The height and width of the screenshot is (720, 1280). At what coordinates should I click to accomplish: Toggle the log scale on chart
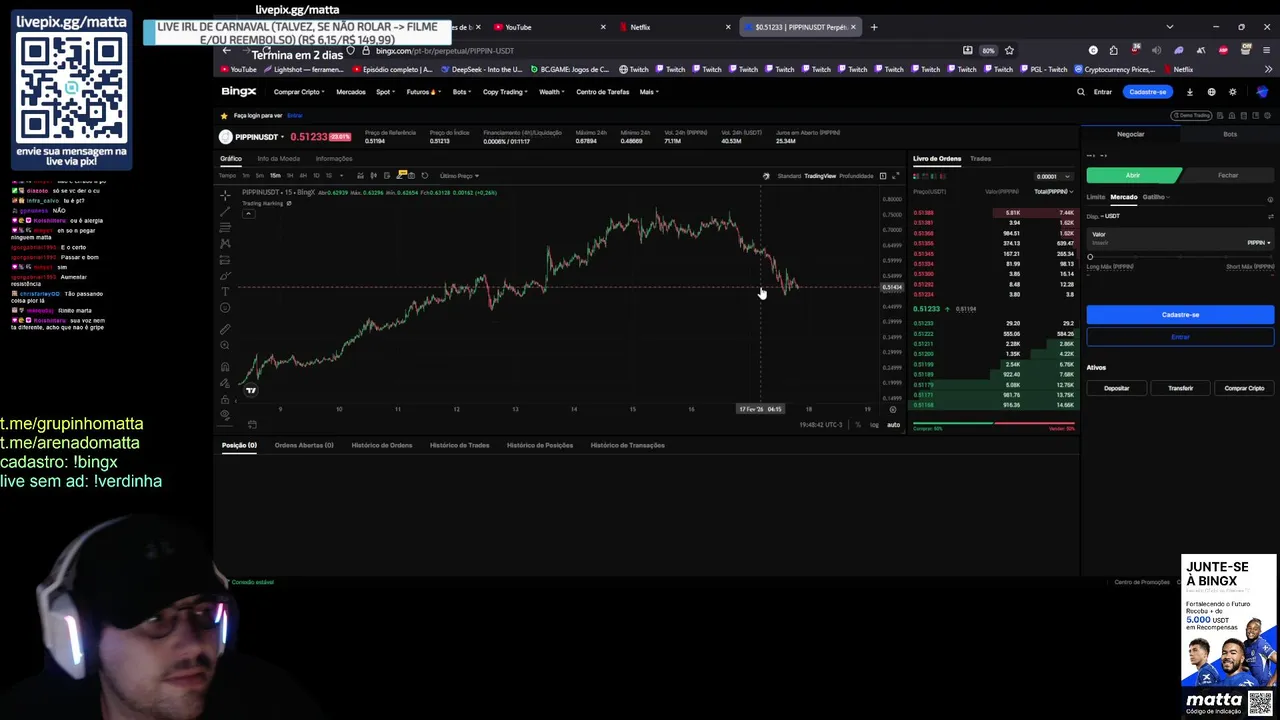874,424
